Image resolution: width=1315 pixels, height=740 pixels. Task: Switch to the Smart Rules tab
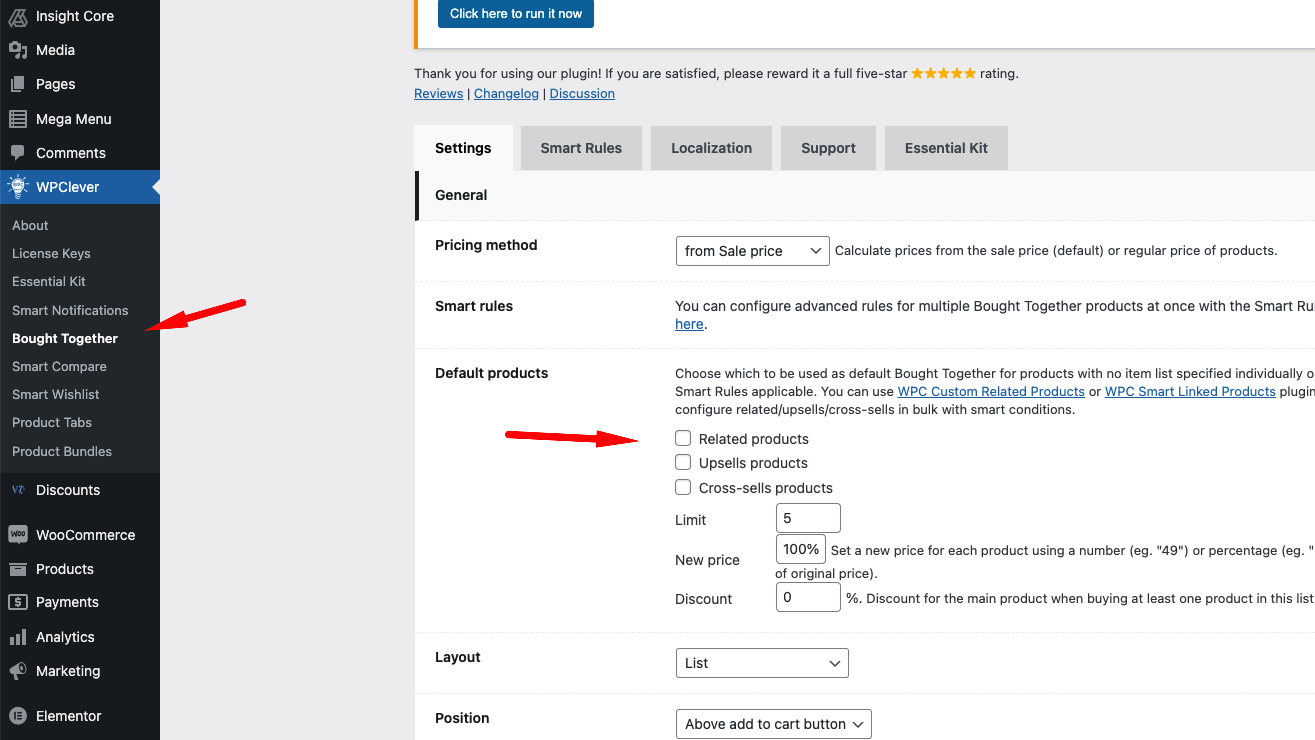[581, 148]
